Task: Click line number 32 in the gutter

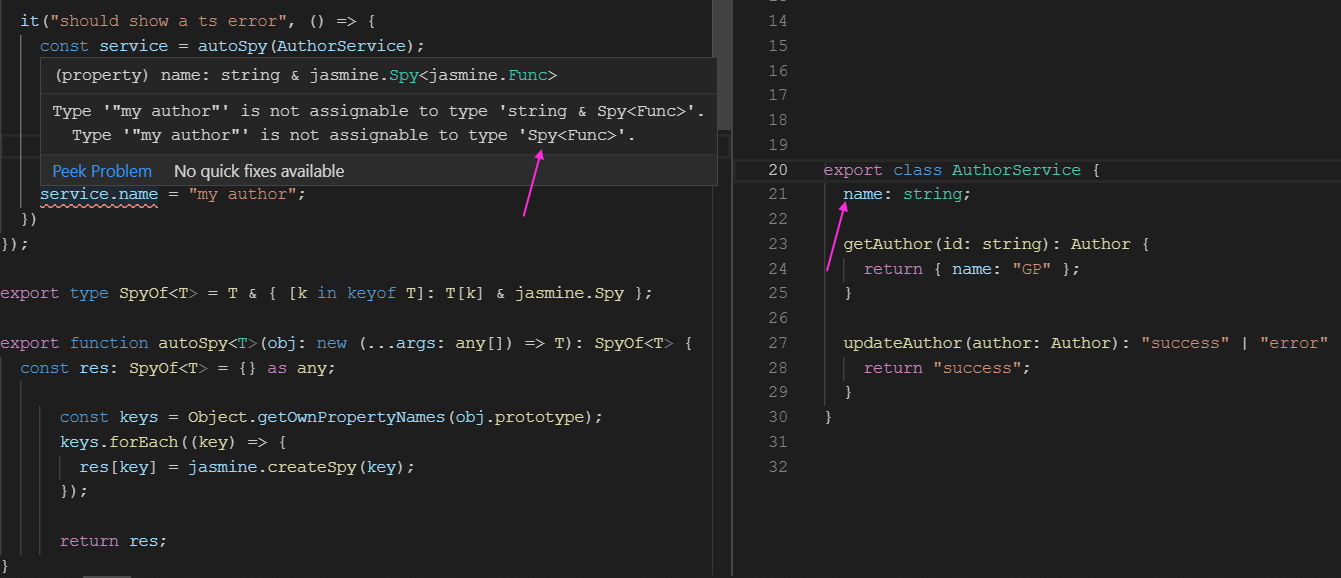Action: [x=778, y=467]
